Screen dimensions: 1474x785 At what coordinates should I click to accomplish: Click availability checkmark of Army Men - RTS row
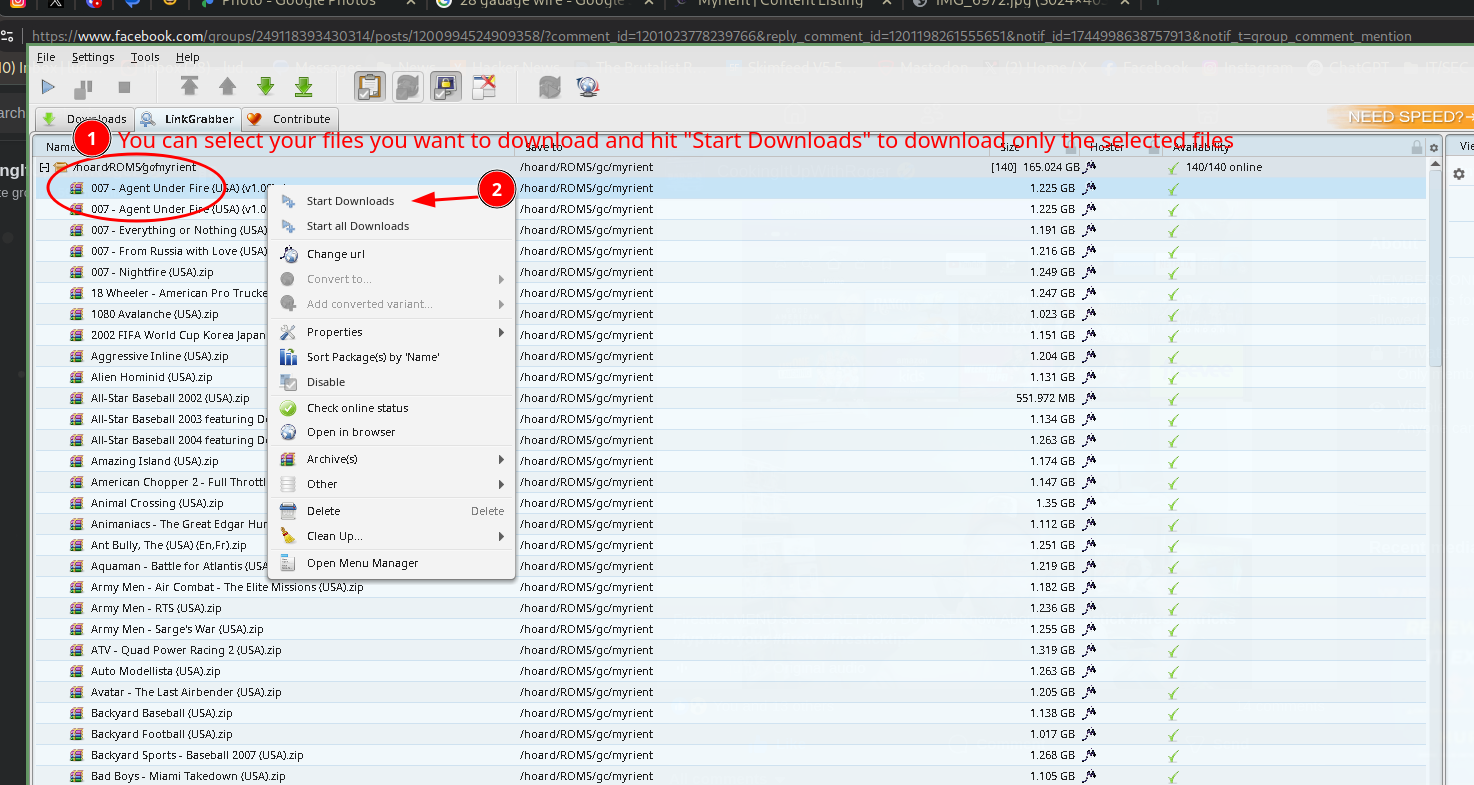coord(1174,608)
